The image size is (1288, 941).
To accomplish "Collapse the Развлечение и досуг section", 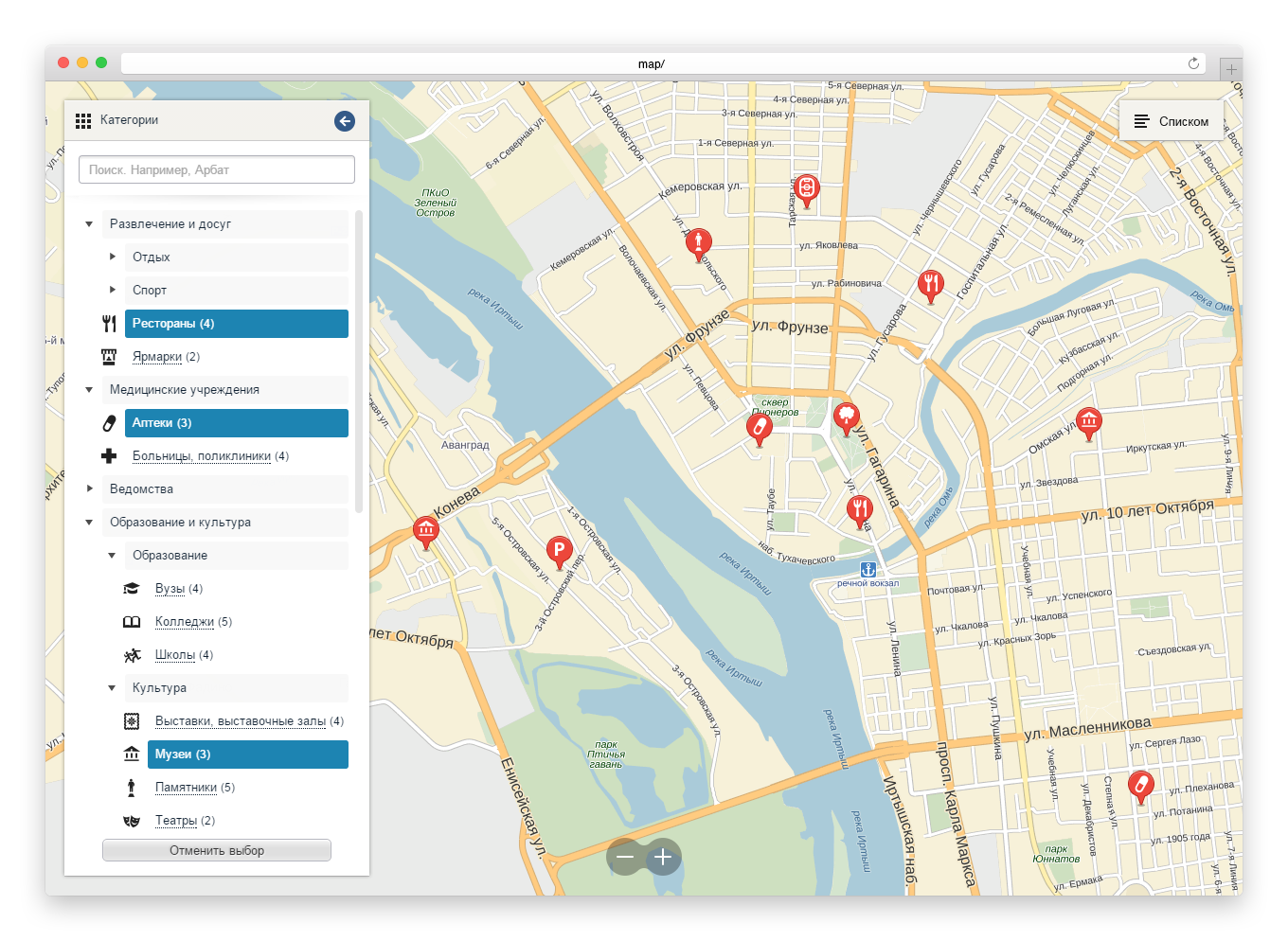I will point(89,224).
